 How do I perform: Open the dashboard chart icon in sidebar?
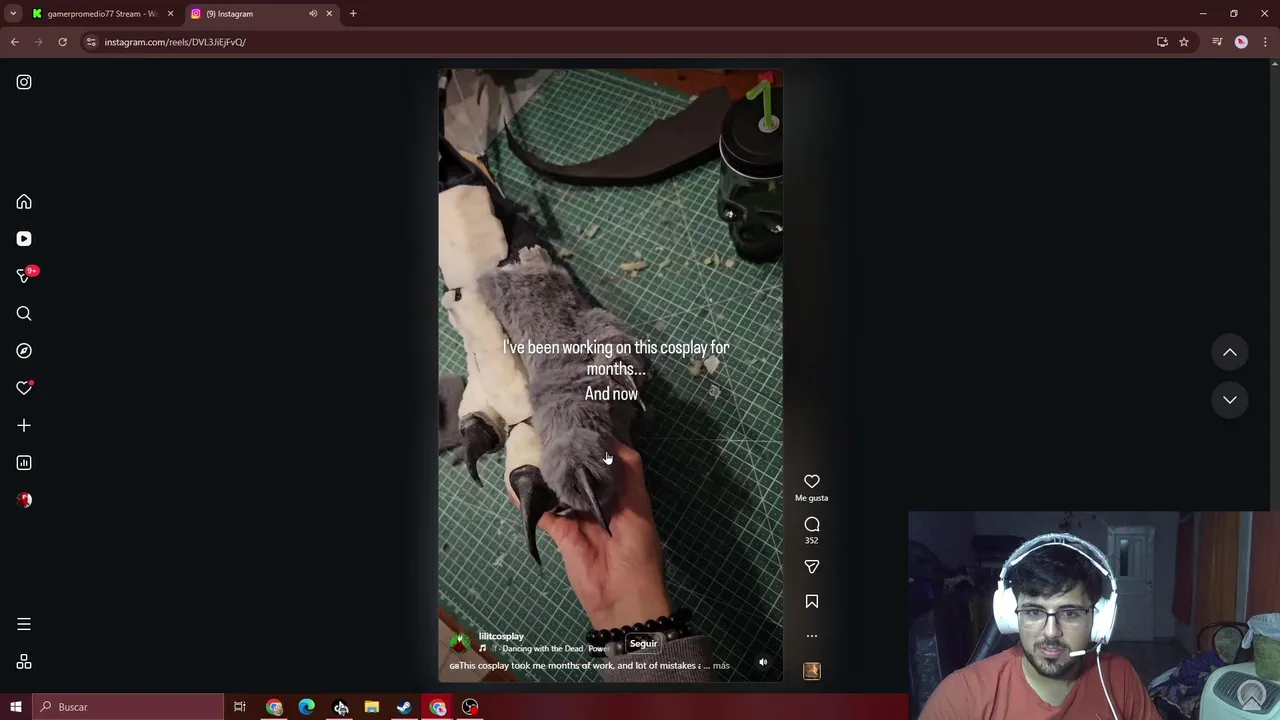[x=24, y=463]
